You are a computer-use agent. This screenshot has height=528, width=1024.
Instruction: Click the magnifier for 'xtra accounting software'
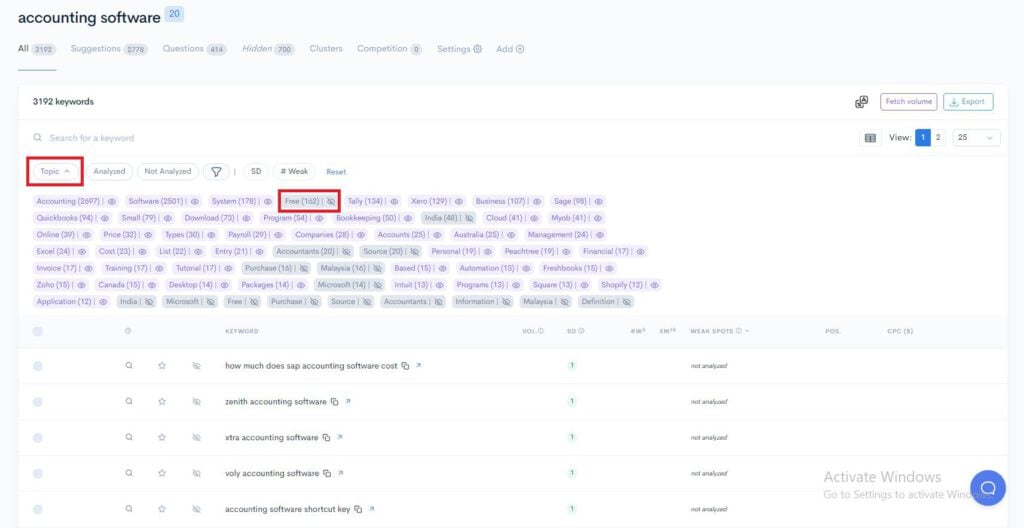[129, 437]
